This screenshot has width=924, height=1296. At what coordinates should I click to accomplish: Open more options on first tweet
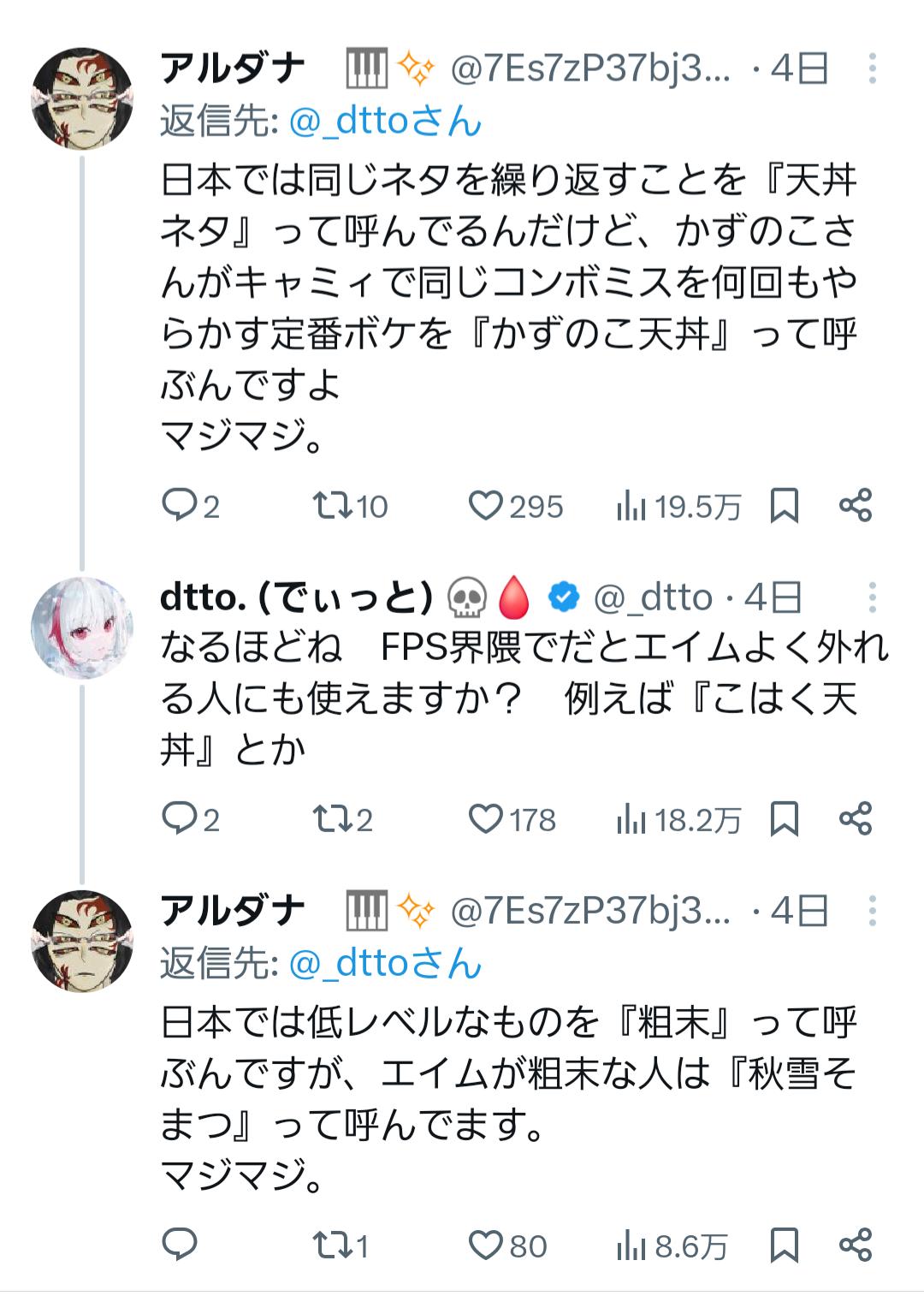click(x=872, y=68)
